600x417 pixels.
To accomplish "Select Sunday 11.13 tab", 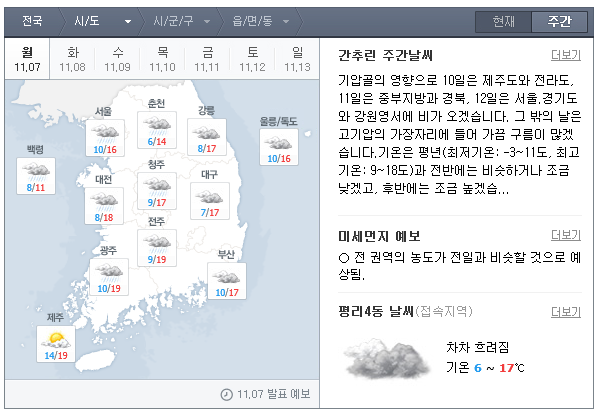I will 297,59.
